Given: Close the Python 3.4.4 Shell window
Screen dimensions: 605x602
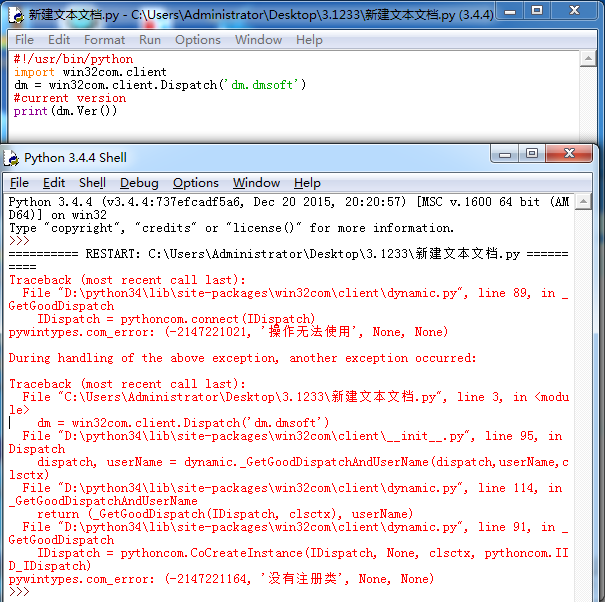Looking at the screenshot, I should pos(570,154).
